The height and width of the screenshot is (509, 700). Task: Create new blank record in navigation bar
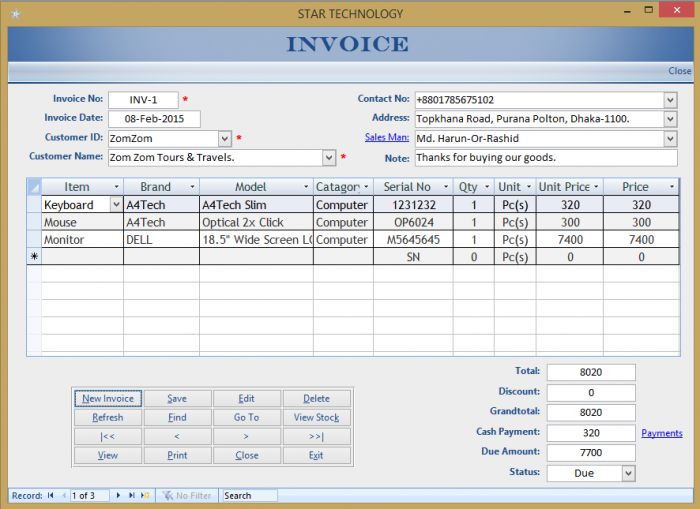click(x=146, y=495)
